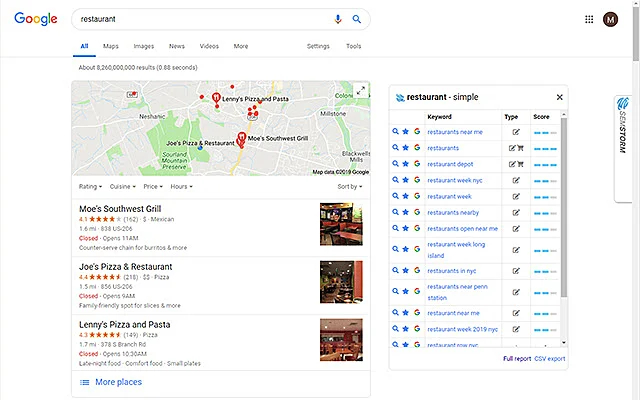Open Joe's Pizza & Restaurant listing title
Image resolution: width=640 pixels, height=400 pixels.
(126, 267)
